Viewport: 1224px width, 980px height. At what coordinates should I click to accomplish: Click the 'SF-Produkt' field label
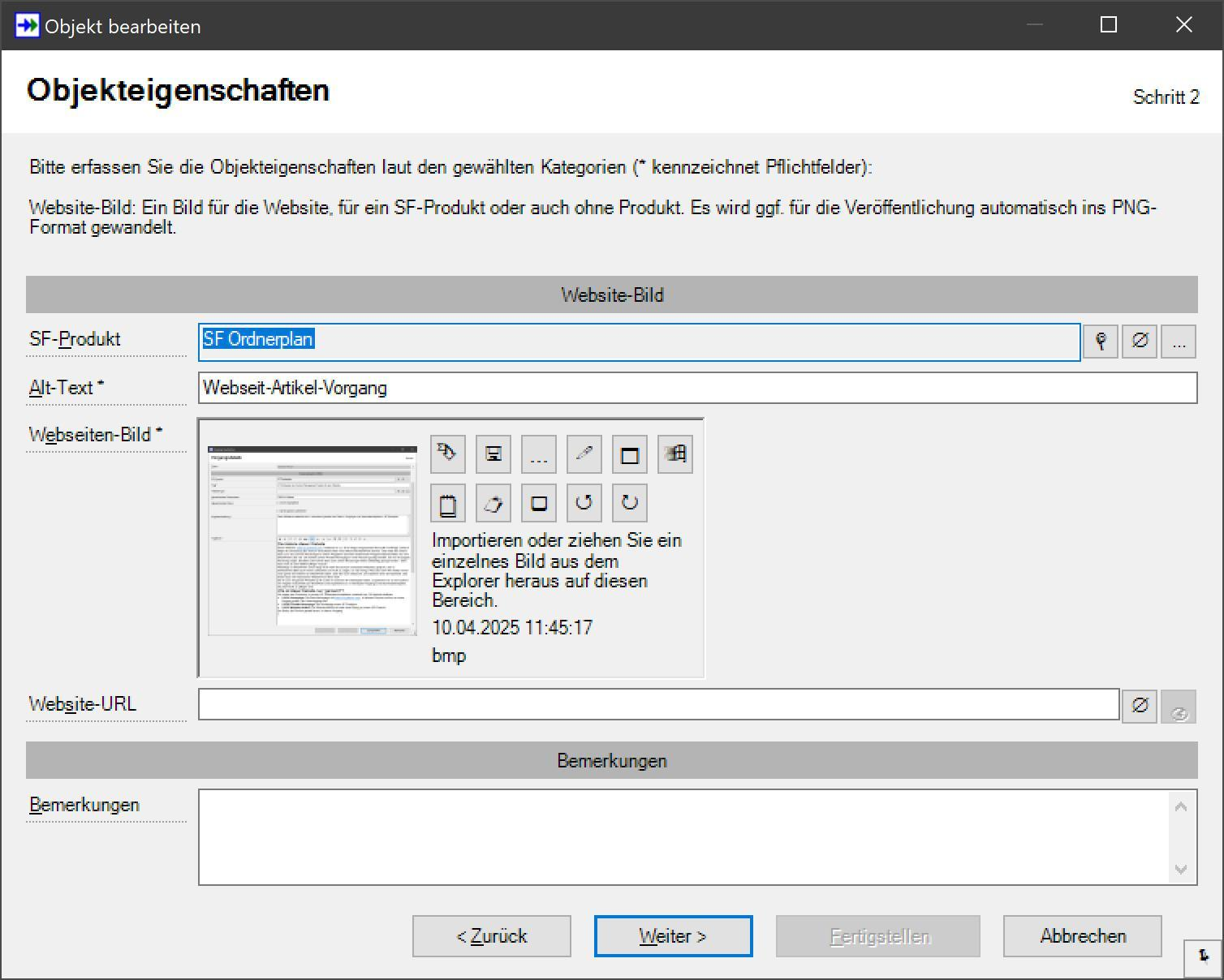75,339
